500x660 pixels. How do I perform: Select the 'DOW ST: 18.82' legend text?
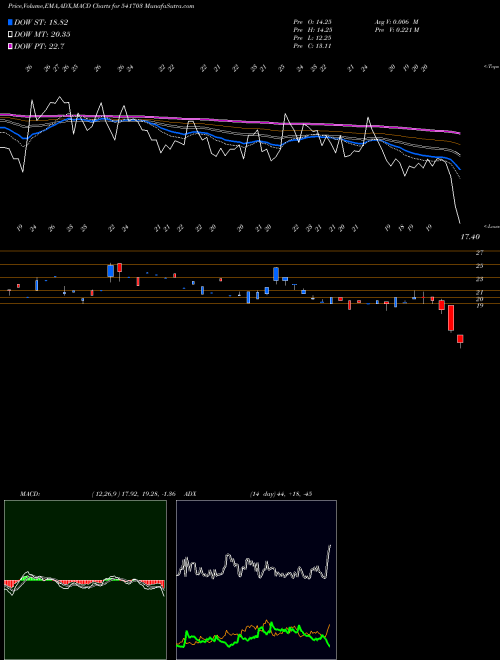(41, 22)
